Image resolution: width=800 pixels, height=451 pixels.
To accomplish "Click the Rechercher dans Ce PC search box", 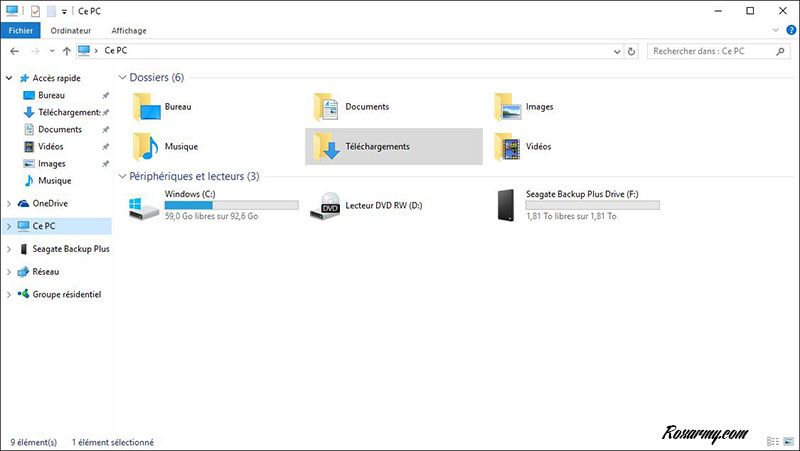I will click(x=710, y=50).
